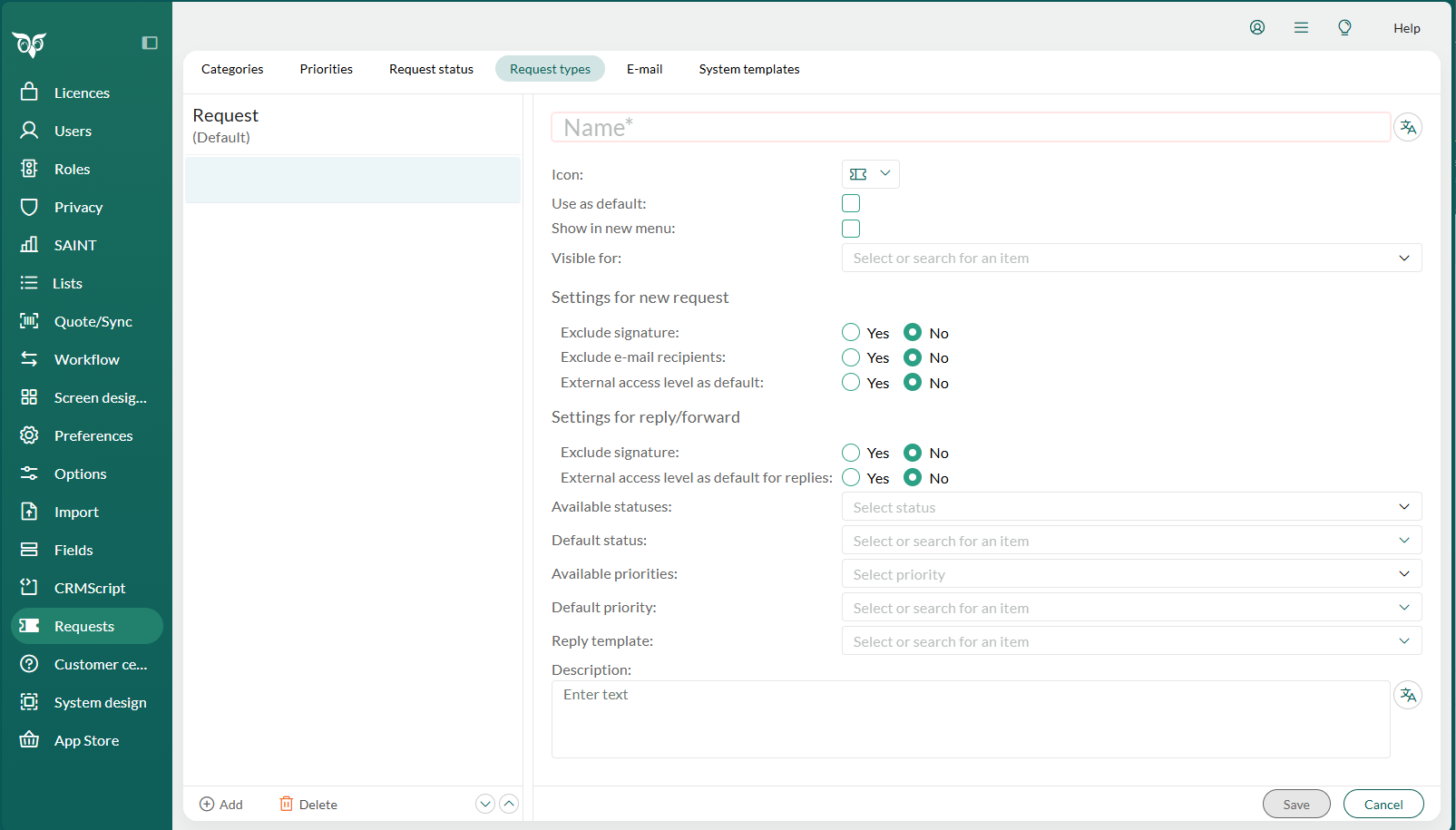The height and width of the screenshot is (830, 1456).
Task: Open Fields via the stacked bars icon
Action: pyautogui.click(x=29, y=550)
